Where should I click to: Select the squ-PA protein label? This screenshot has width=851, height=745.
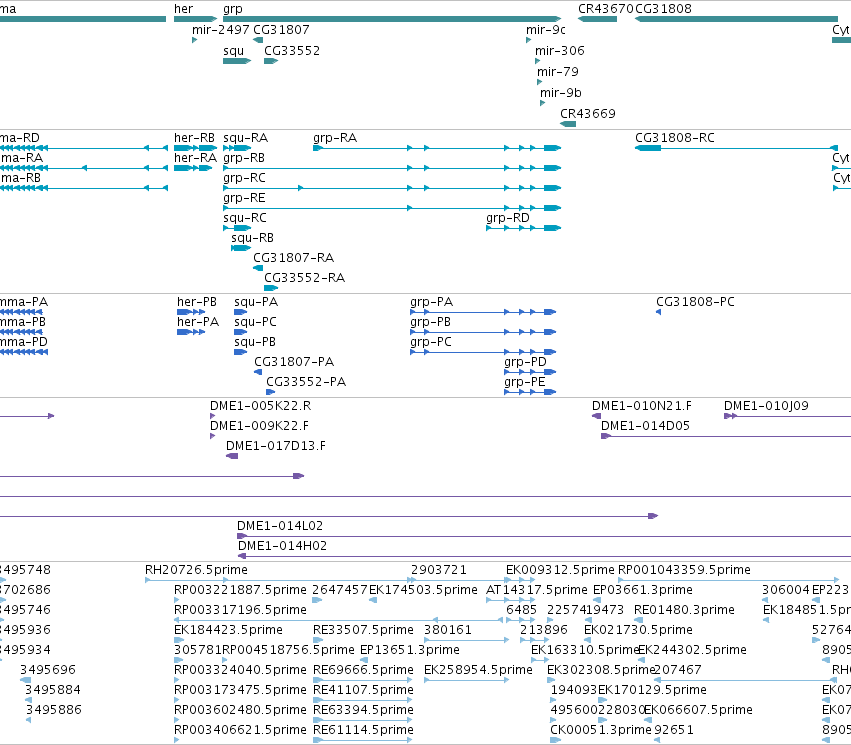tap(256, 302)
